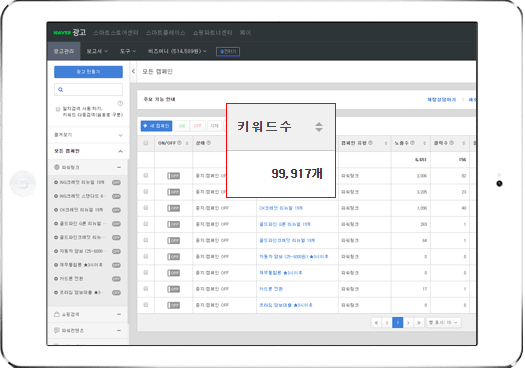Viewport: 525px width, 368px height.
Task: Tick the sidebar search option checkbox
Action: [58, 109]
